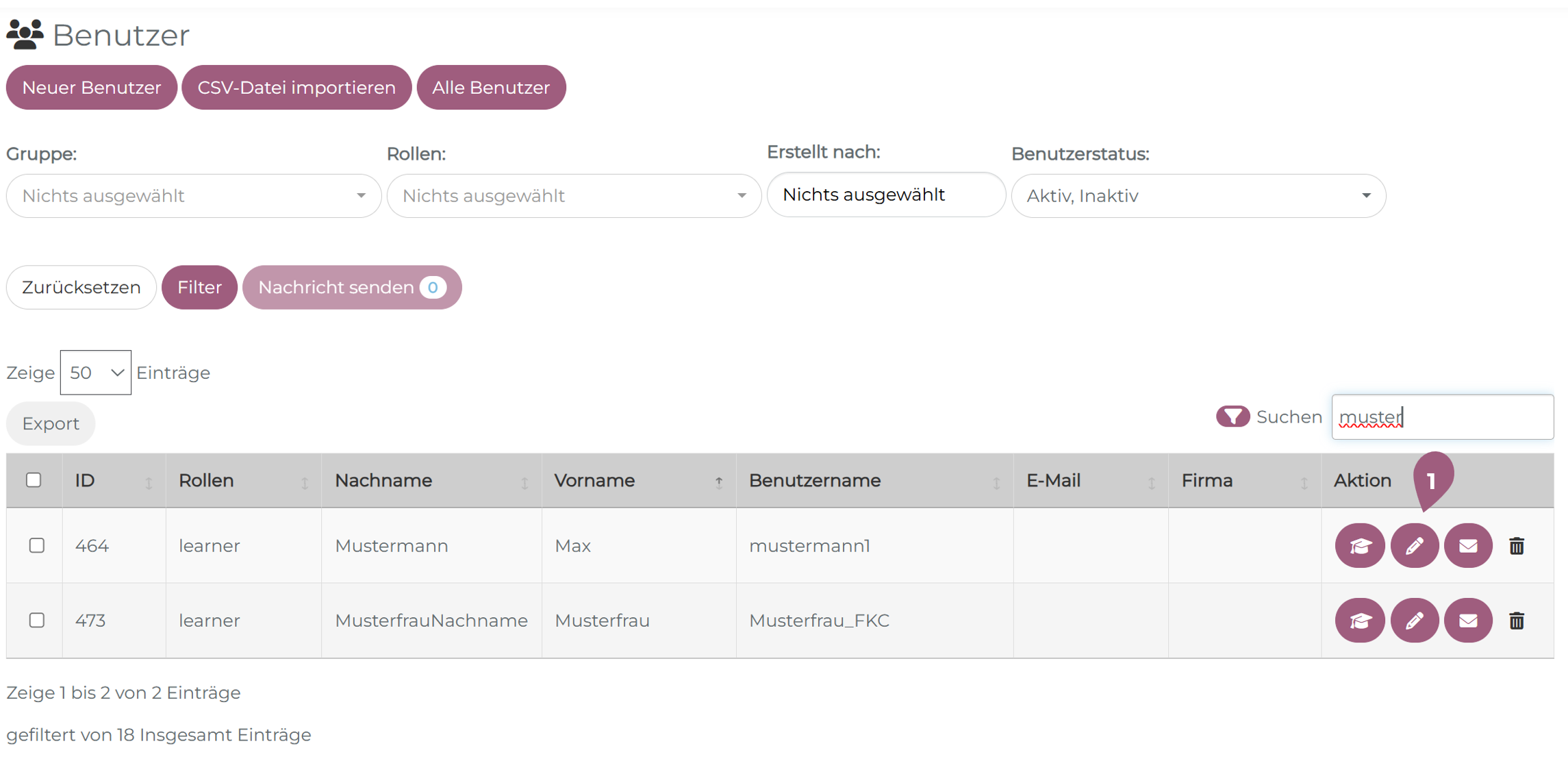Open the Benutzerstatus dropdown
Screen dimensions: 1568x761
1198,196
